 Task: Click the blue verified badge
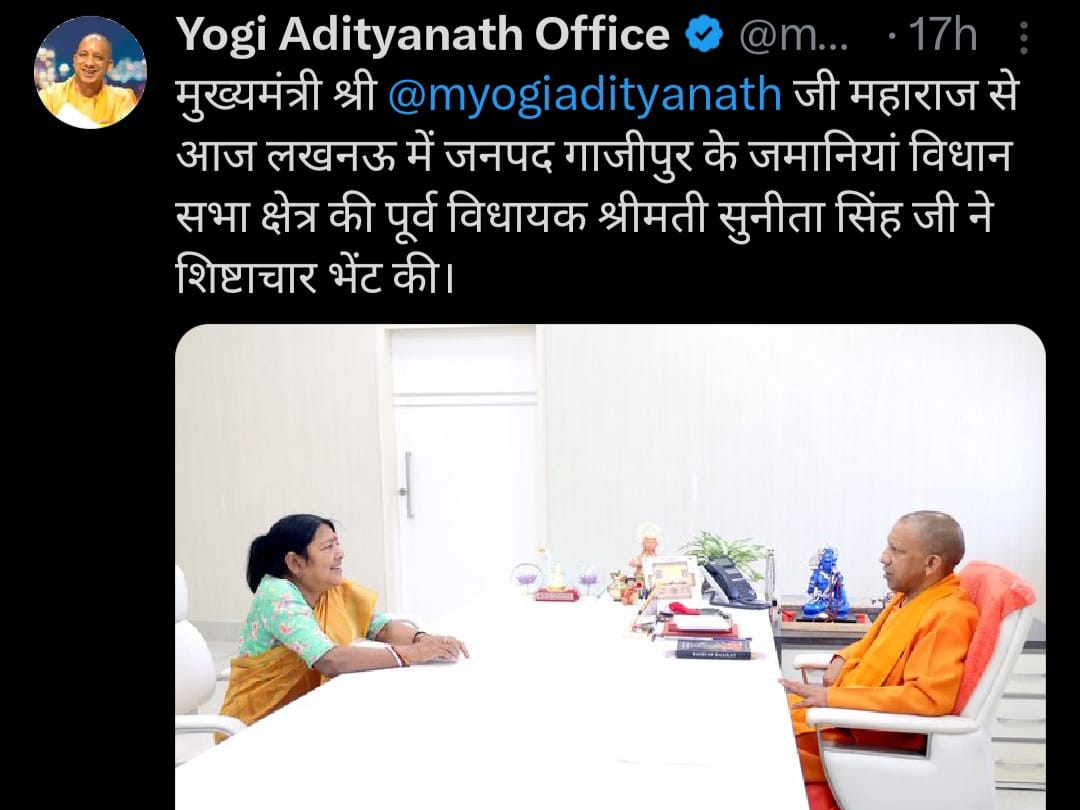[705, 36]
